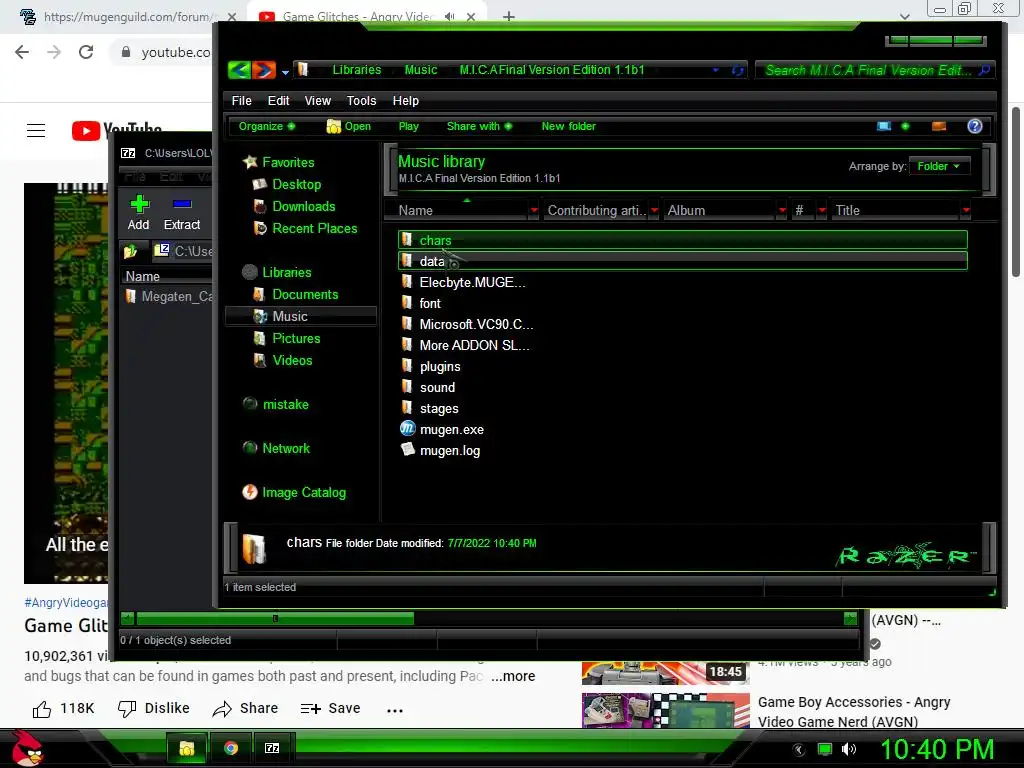
Task: Click the Open toolbar button
Action: (349, 126)
